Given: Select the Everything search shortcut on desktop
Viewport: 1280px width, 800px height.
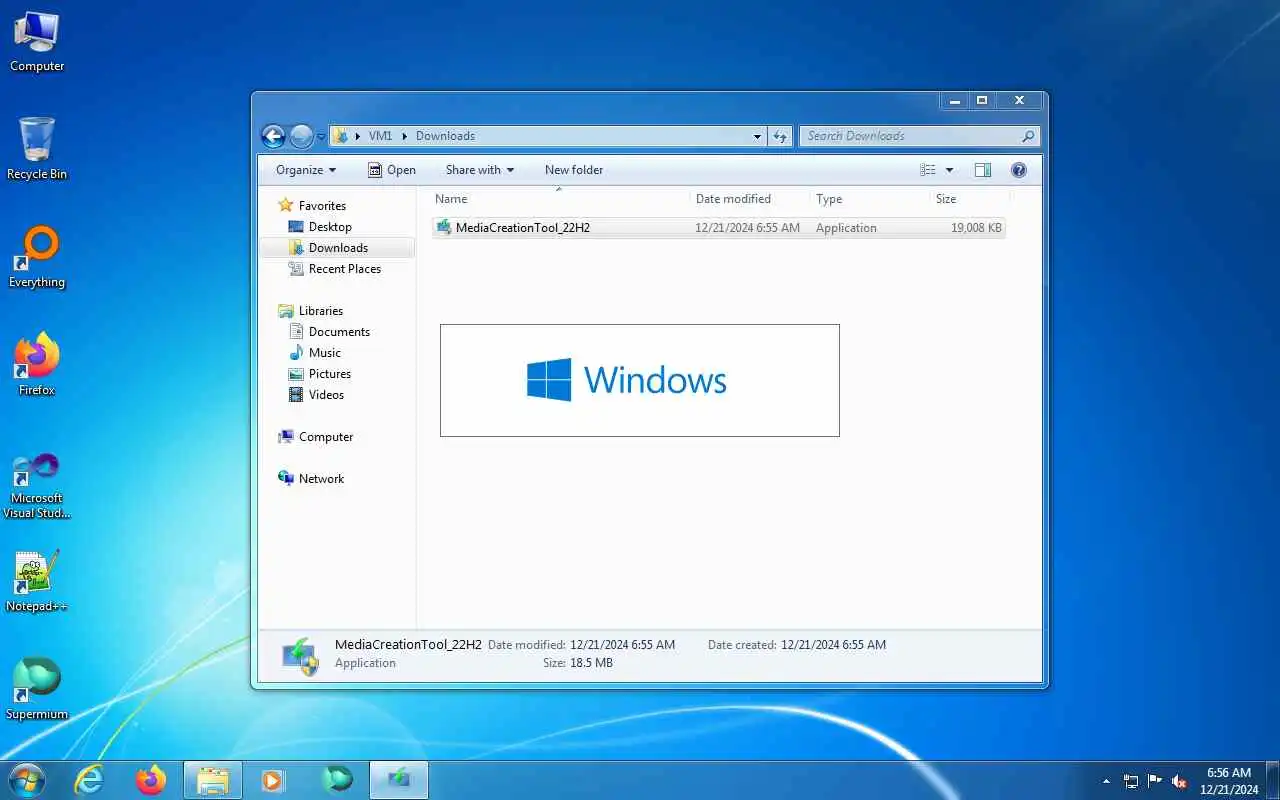Looking at the screenshot, I should [x=37, y=257].
